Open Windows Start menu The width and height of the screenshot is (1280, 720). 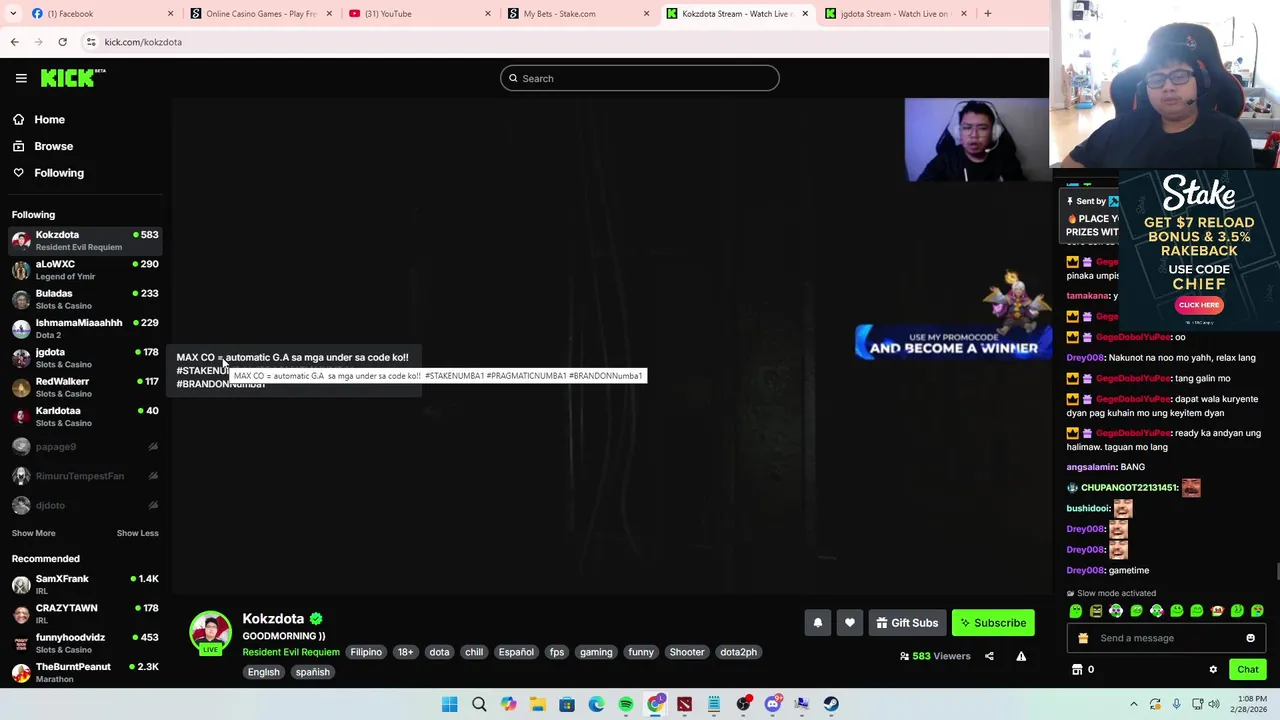[x=449, y=704]
